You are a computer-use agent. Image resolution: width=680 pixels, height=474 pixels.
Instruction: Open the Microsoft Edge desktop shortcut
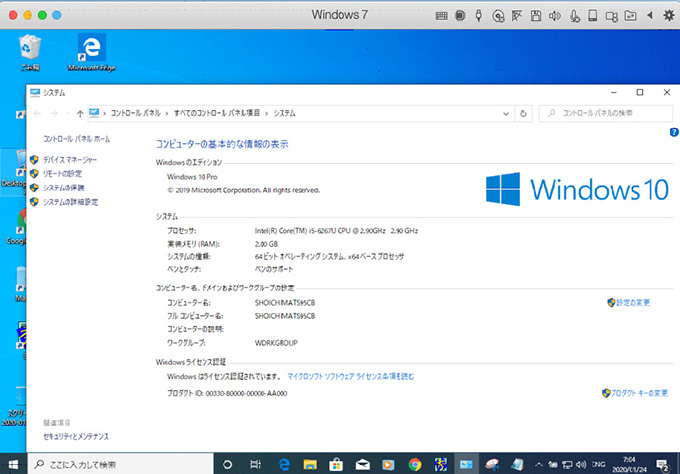92,52
